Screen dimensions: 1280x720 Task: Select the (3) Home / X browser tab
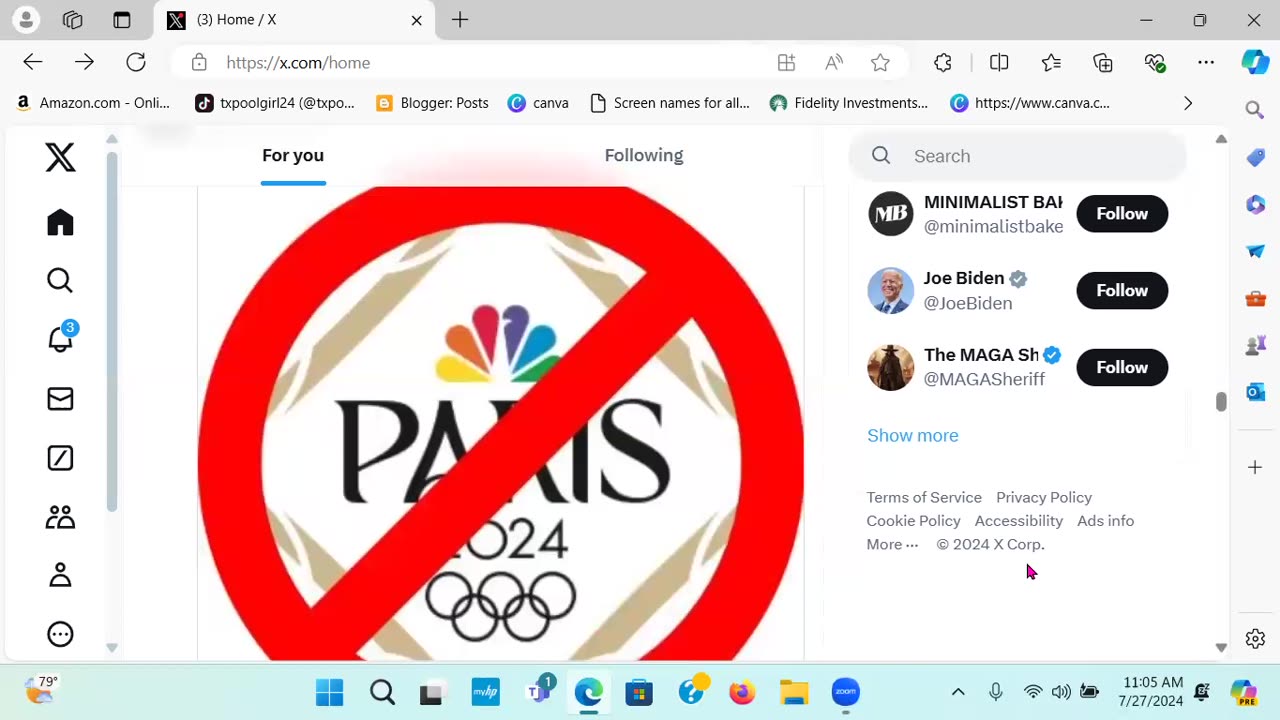click(295, 20)
